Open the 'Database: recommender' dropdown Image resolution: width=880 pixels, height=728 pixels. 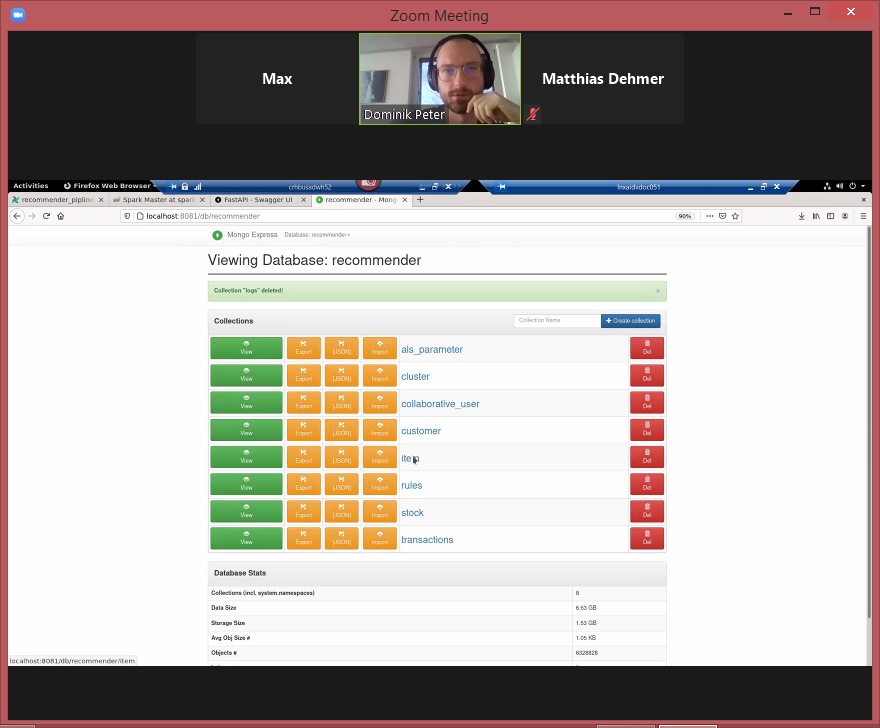click(317, 235)
